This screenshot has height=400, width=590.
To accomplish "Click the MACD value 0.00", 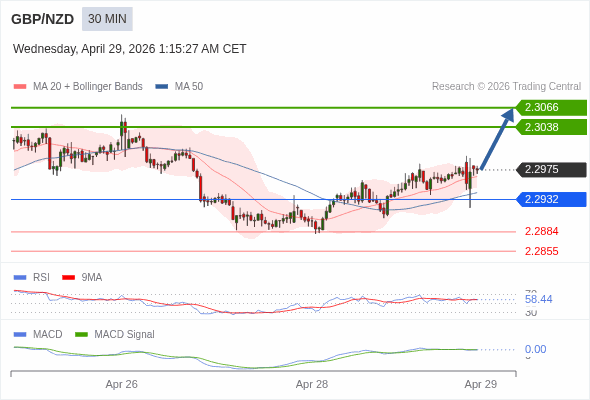I will click(535, 349).
